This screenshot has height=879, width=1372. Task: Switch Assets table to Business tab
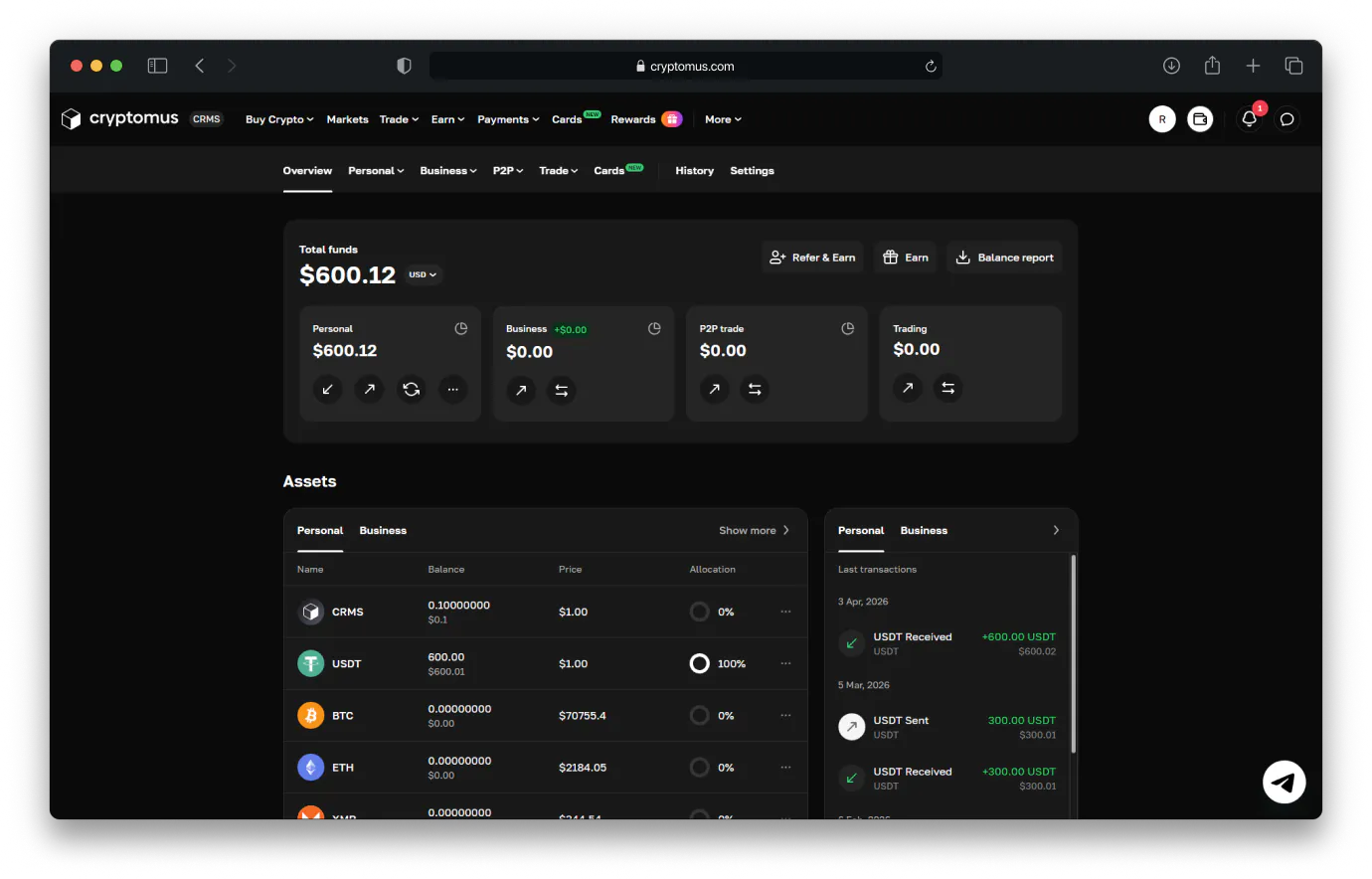pyautogui.click(x=383, y=530)
